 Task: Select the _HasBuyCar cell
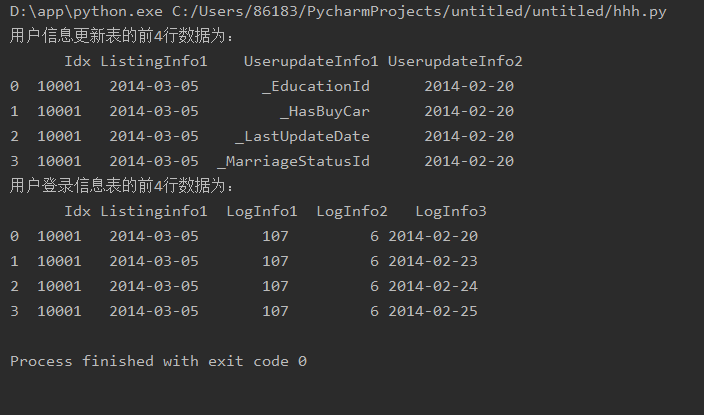(x=325, y=111)
